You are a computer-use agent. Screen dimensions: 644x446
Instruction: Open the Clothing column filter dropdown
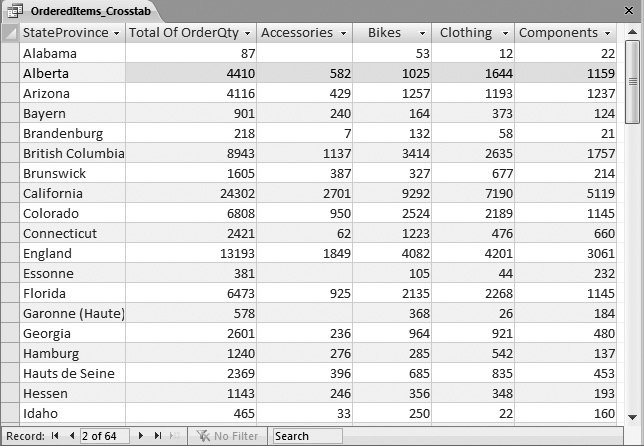point(505,33)
